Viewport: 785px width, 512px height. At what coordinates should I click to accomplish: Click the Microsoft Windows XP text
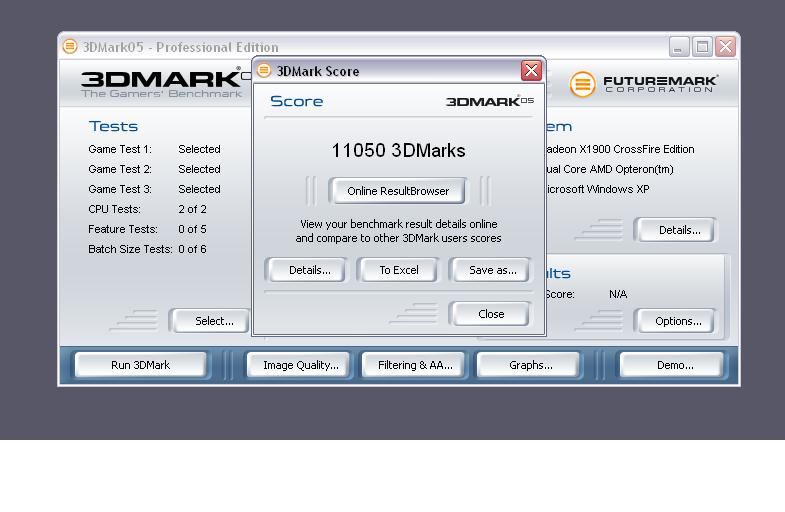click(x=598, y=189)
